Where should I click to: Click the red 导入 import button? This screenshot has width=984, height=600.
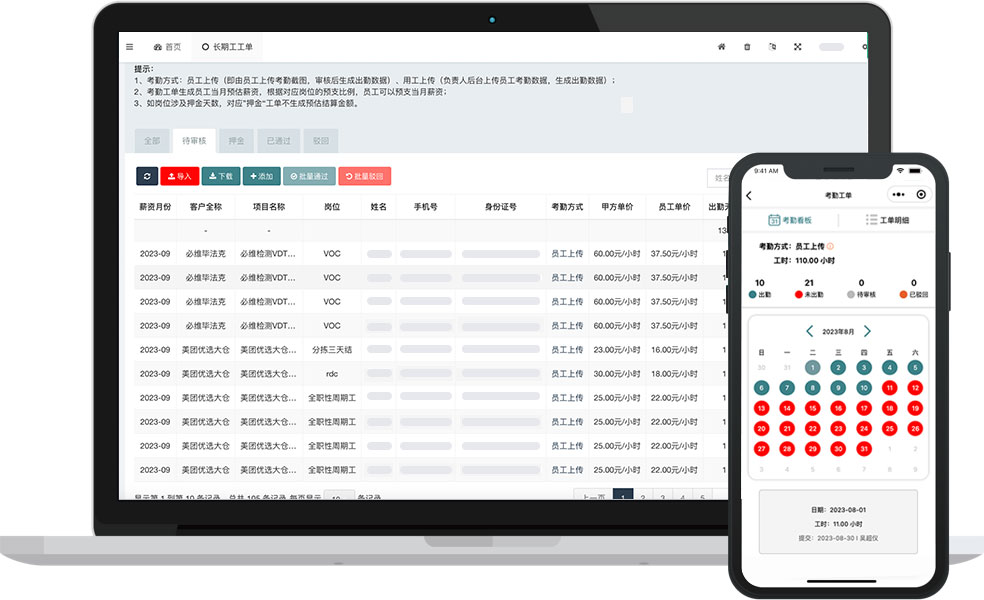[179, 176]
